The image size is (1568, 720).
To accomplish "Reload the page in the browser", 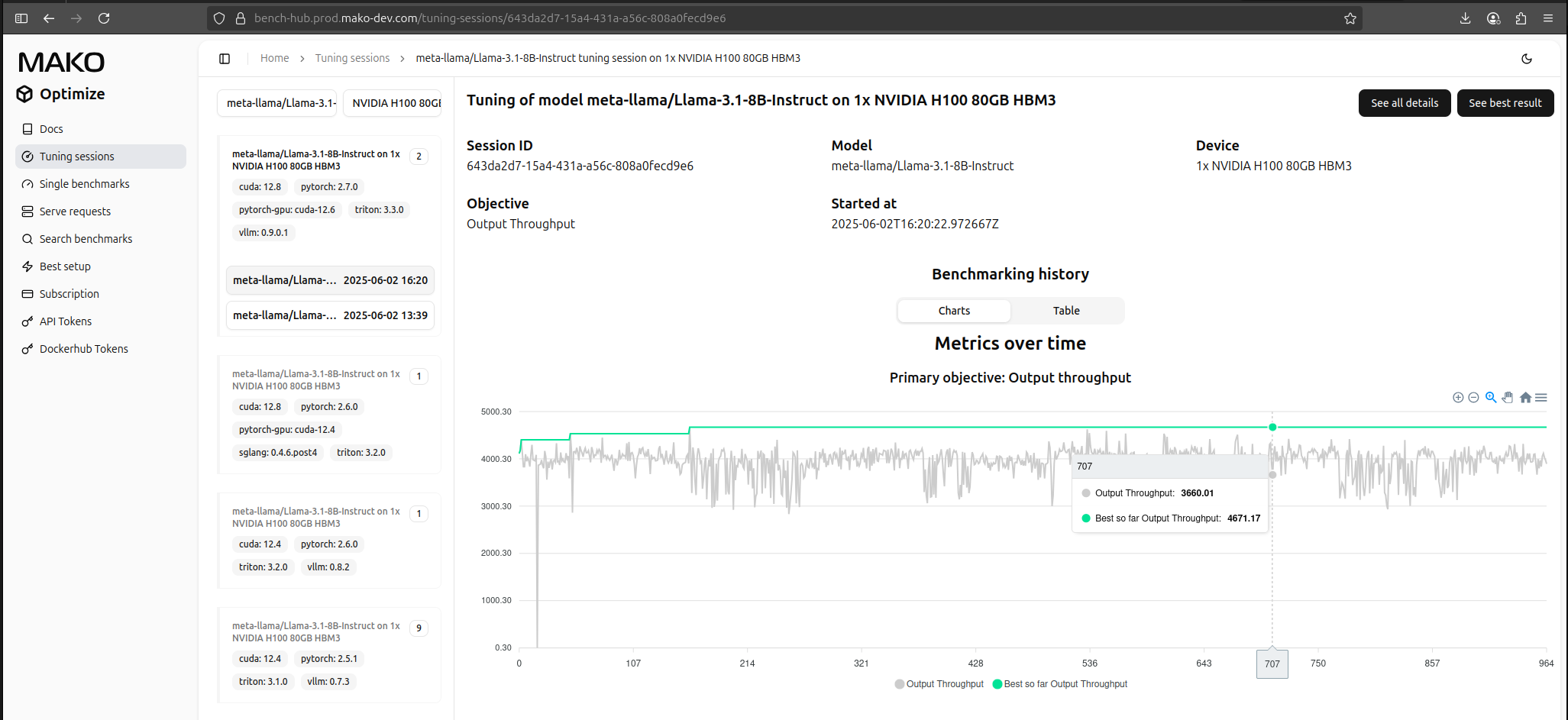I will [x=104, y=18].
